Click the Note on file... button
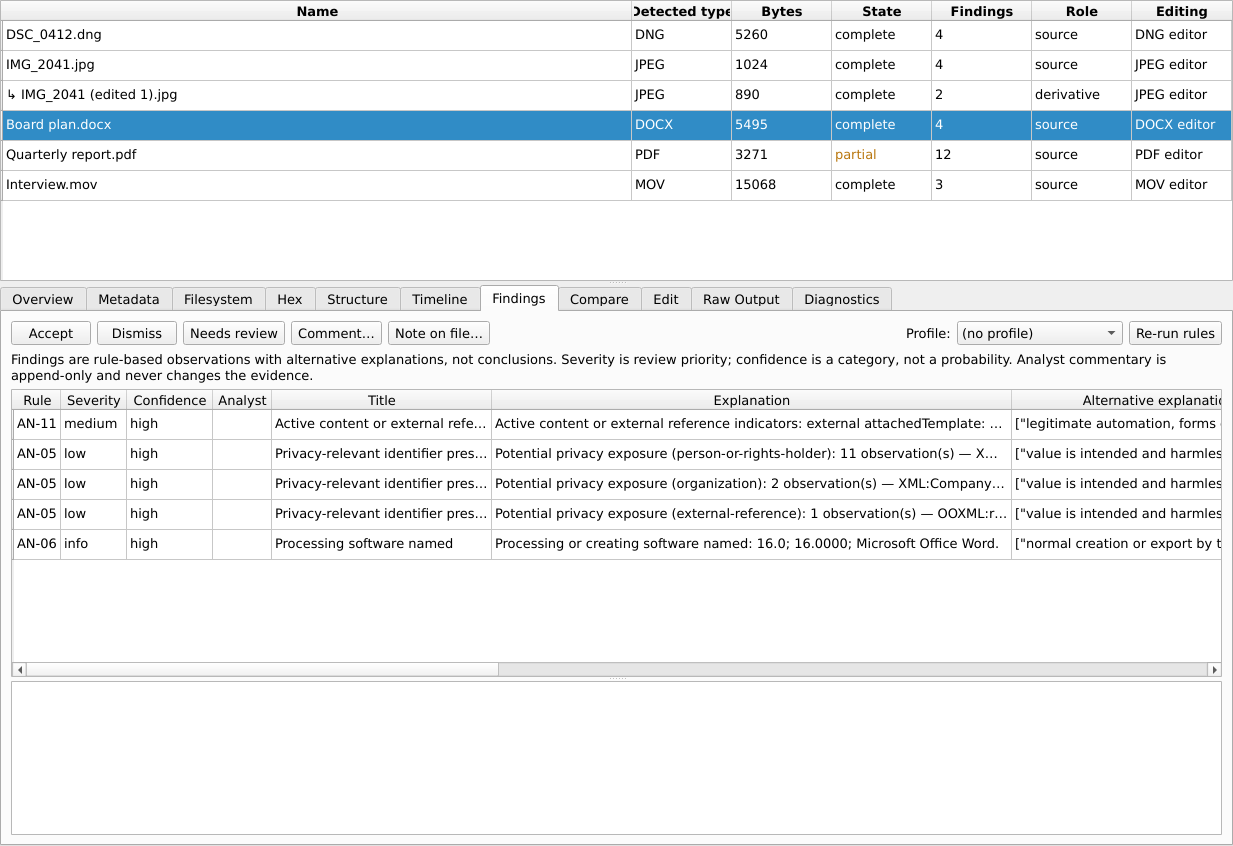Viewport: 1233px width, 846px height. pos(439,333)
